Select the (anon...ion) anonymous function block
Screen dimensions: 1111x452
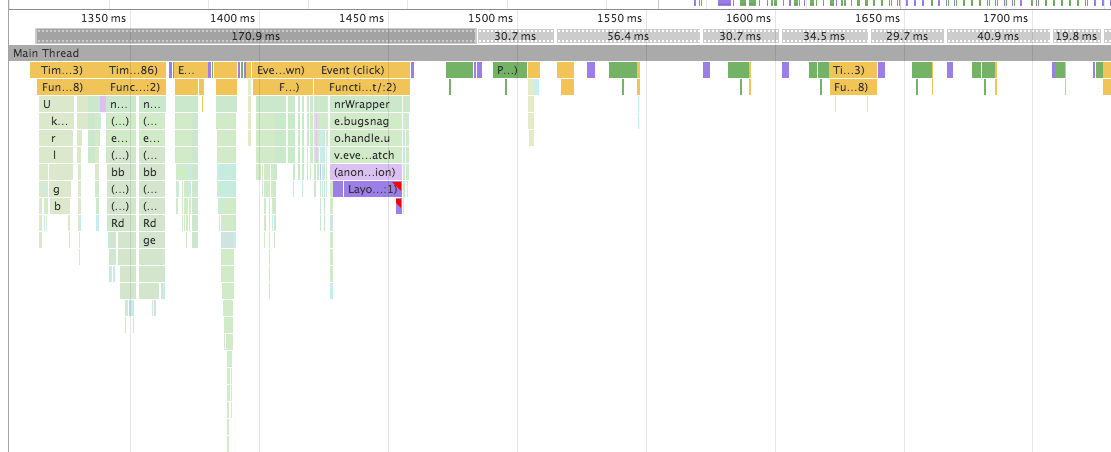point(366,172)
